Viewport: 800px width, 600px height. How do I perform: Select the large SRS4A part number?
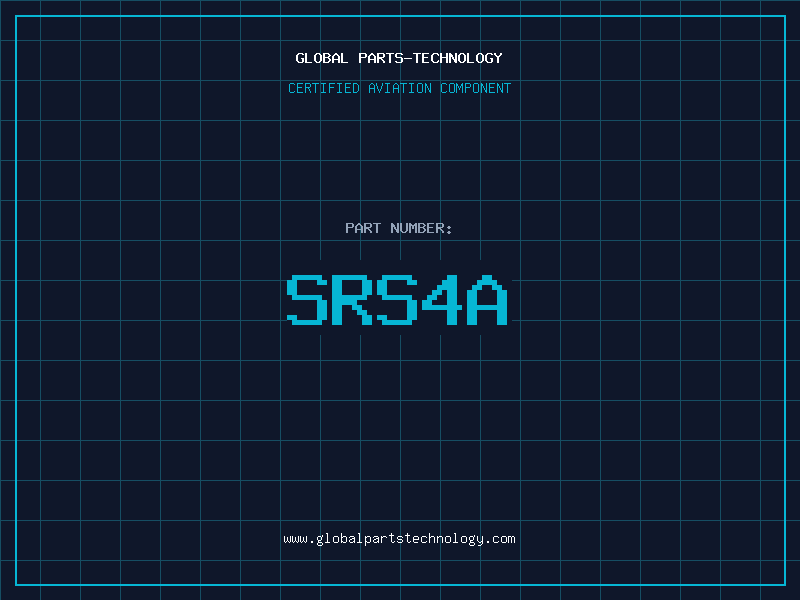click(x=399, y=299)
